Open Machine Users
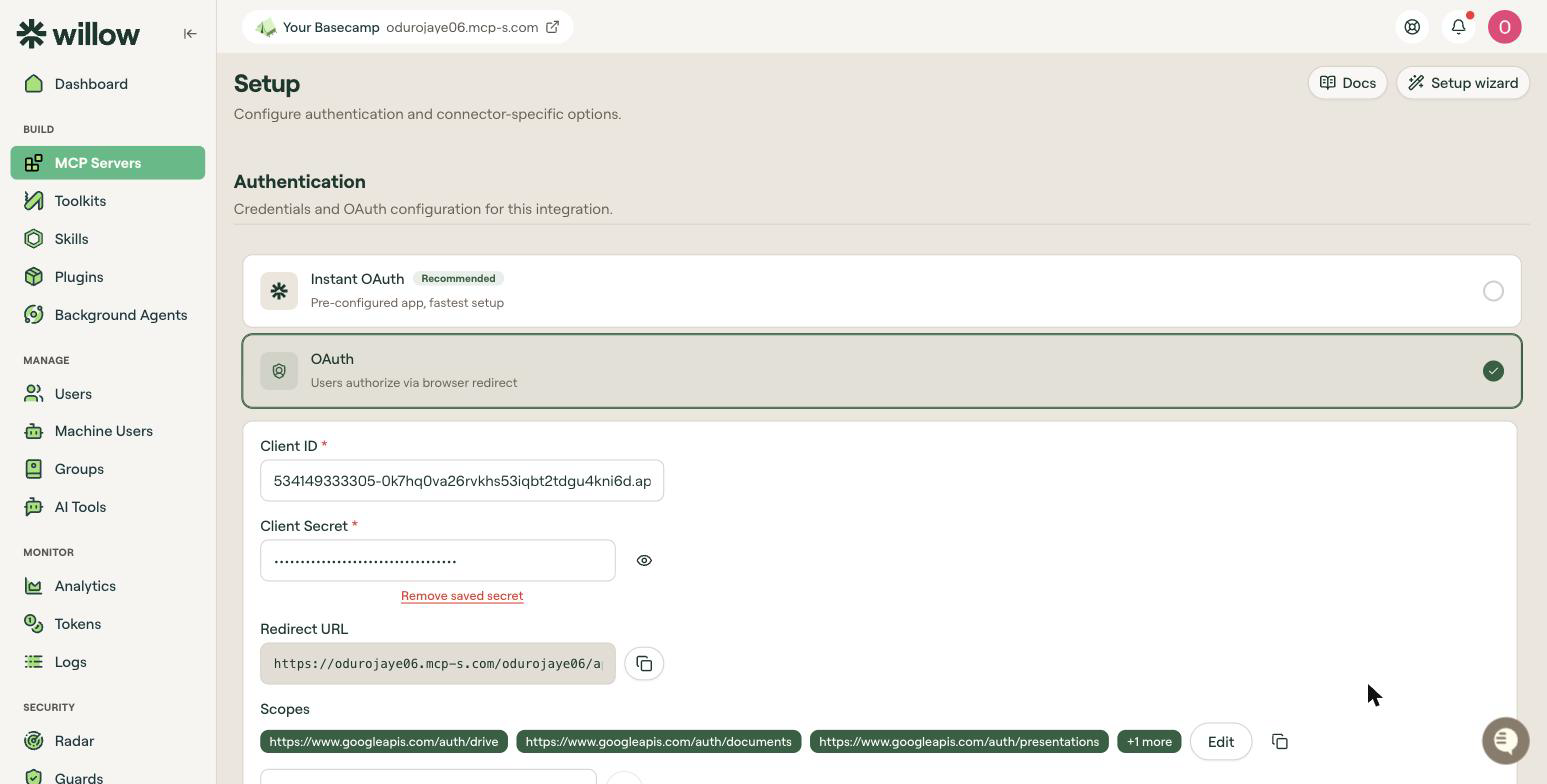Image resolution: width=1547 pixels, height=784 pixels. (108, 431)
